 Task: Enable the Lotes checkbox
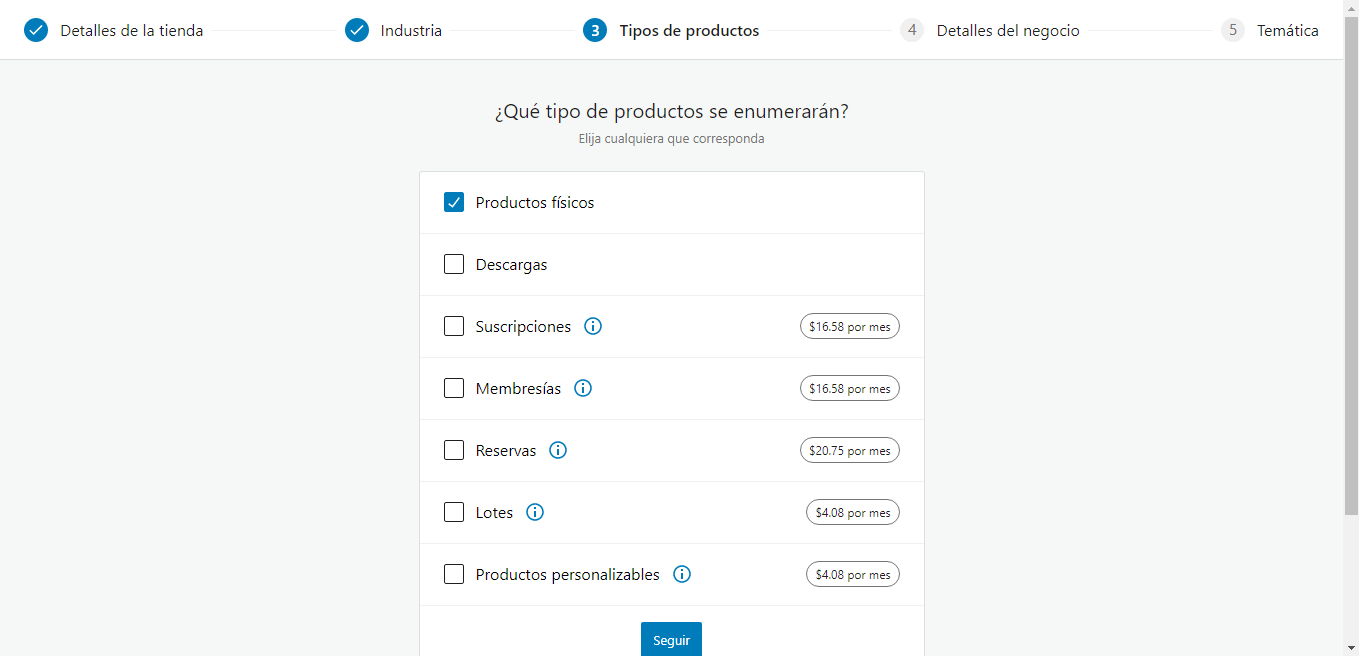pos(454,512)
